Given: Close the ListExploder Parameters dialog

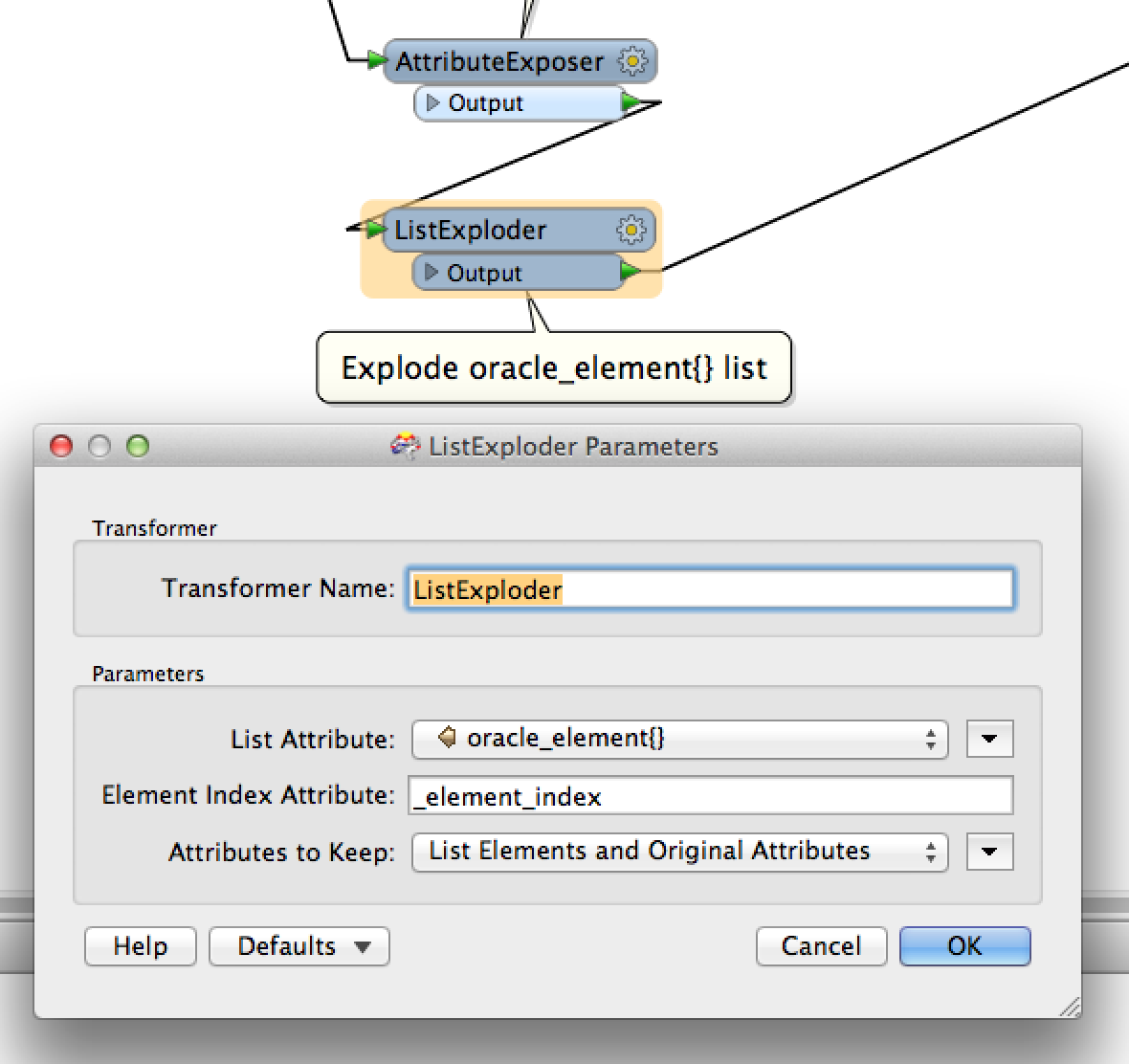Looking at the screenshot, I should tap(61, 446).
